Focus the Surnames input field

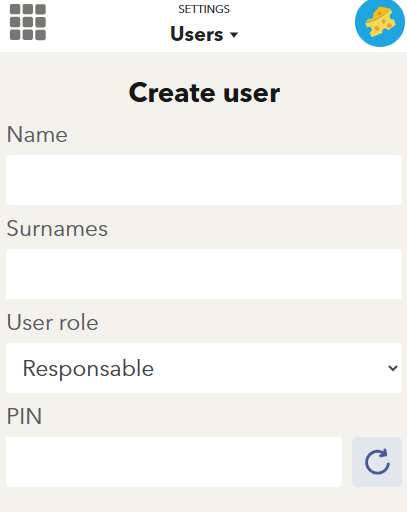(204, 274)
